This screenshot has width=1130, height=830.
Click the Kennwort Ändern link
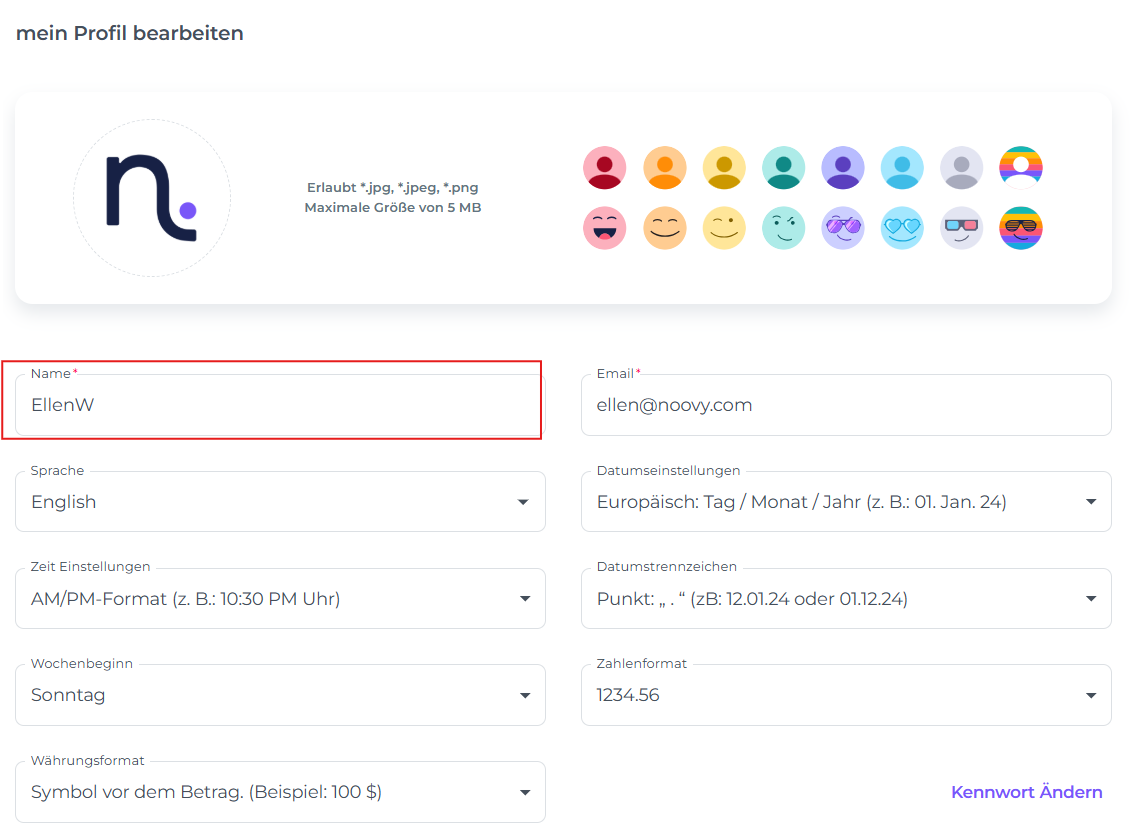[x=1026, y=792]
